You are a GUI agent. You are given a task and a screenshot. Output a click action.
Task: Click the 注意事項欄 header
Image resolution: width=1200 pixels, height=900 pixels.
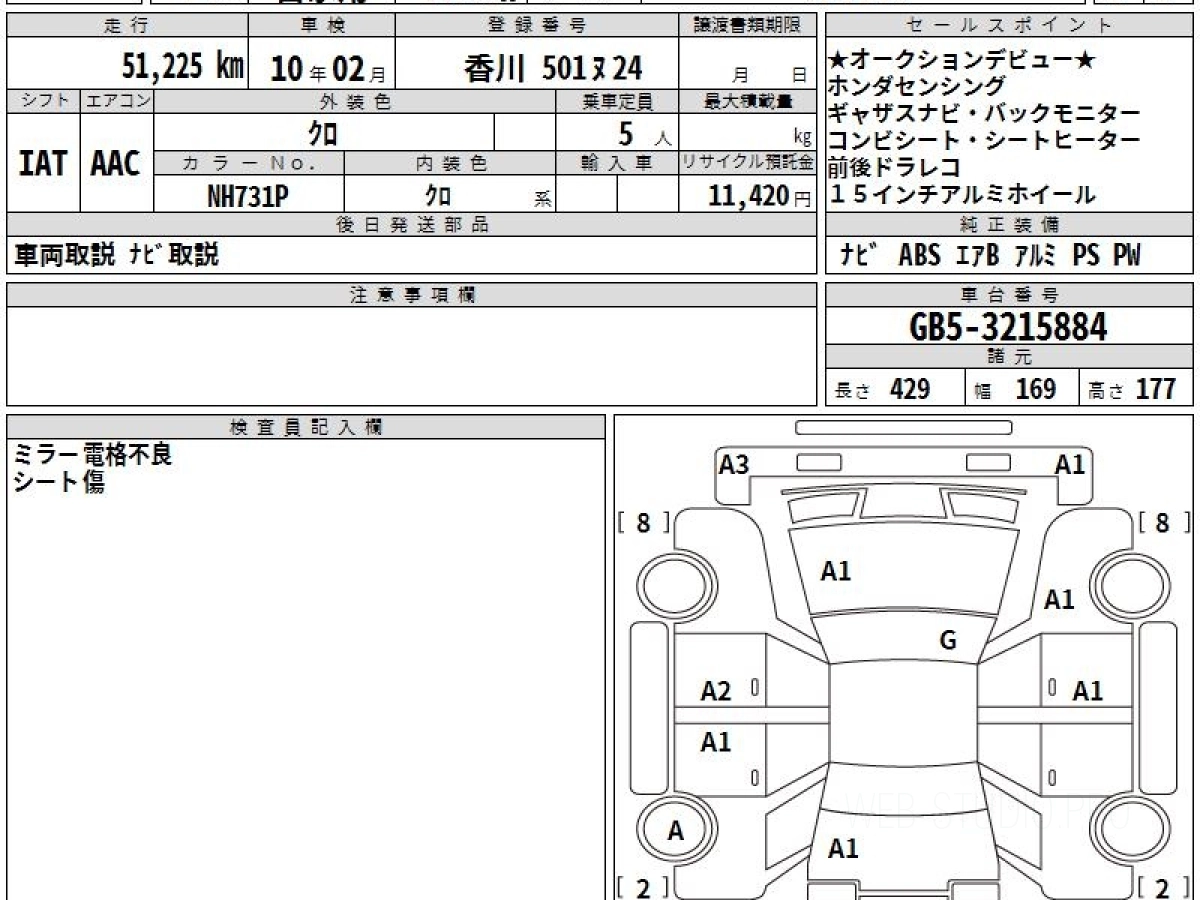pyautogui.click(x=412, y=295)
